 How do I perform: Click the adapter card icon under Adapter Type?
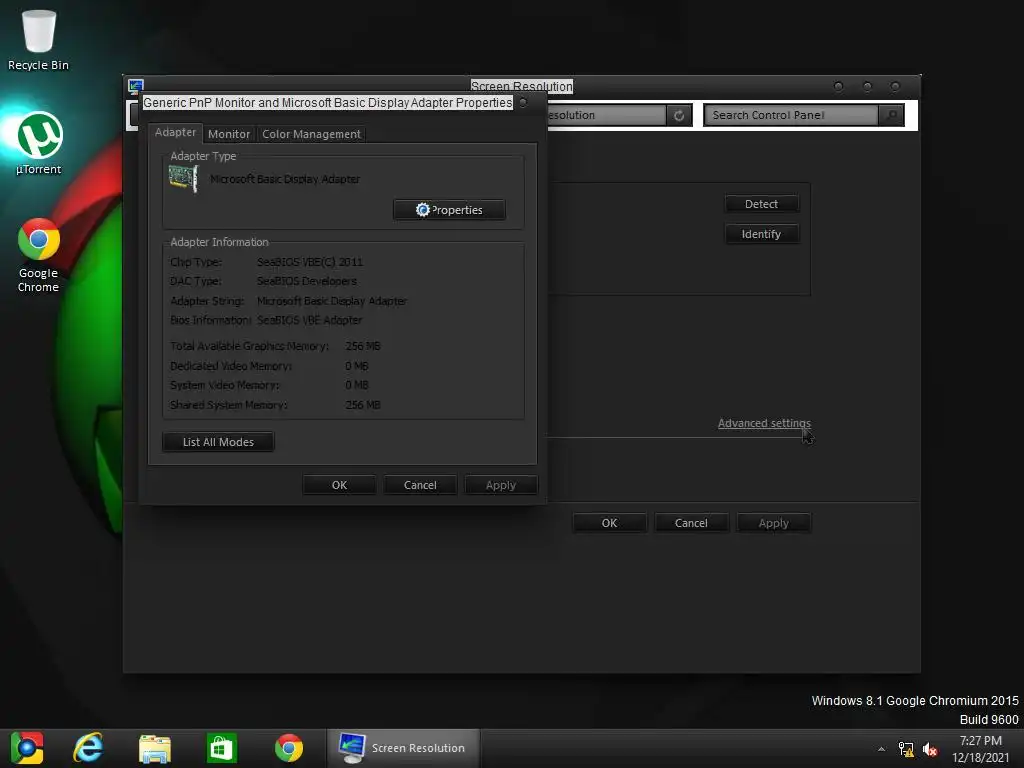point(183,178)
